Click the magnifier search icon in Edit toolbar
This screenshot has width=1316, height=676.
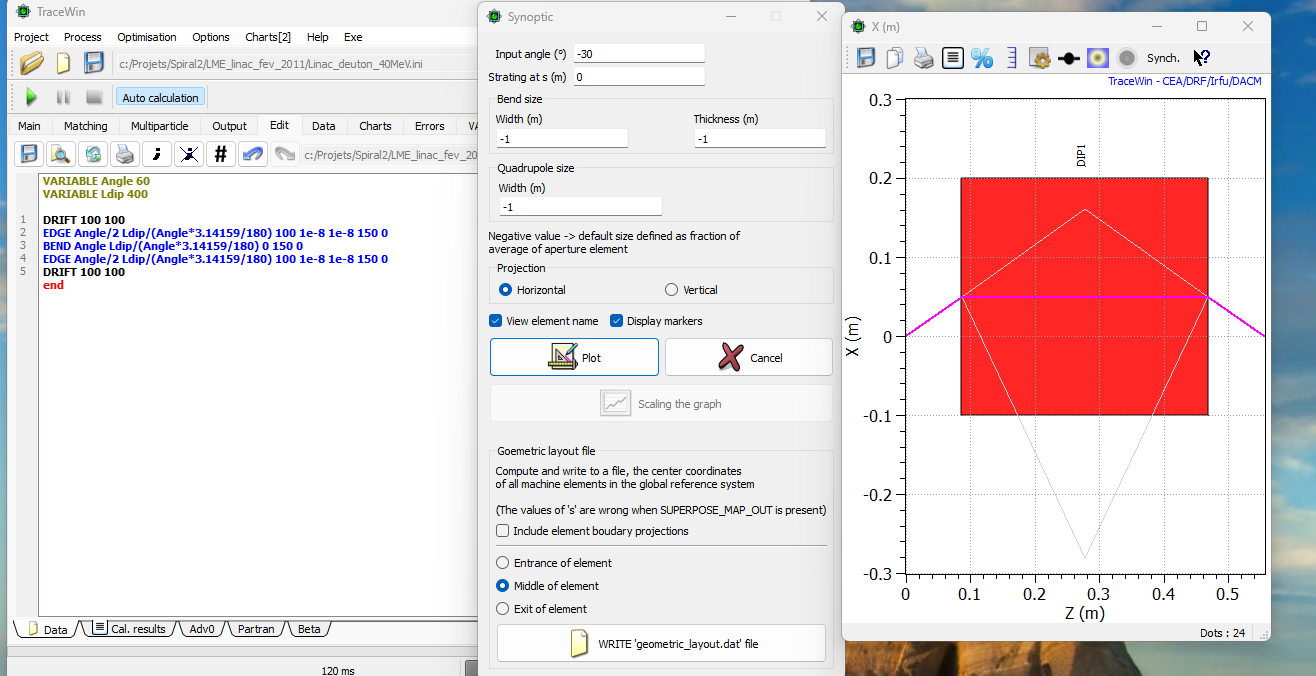(x=61, y=154)
